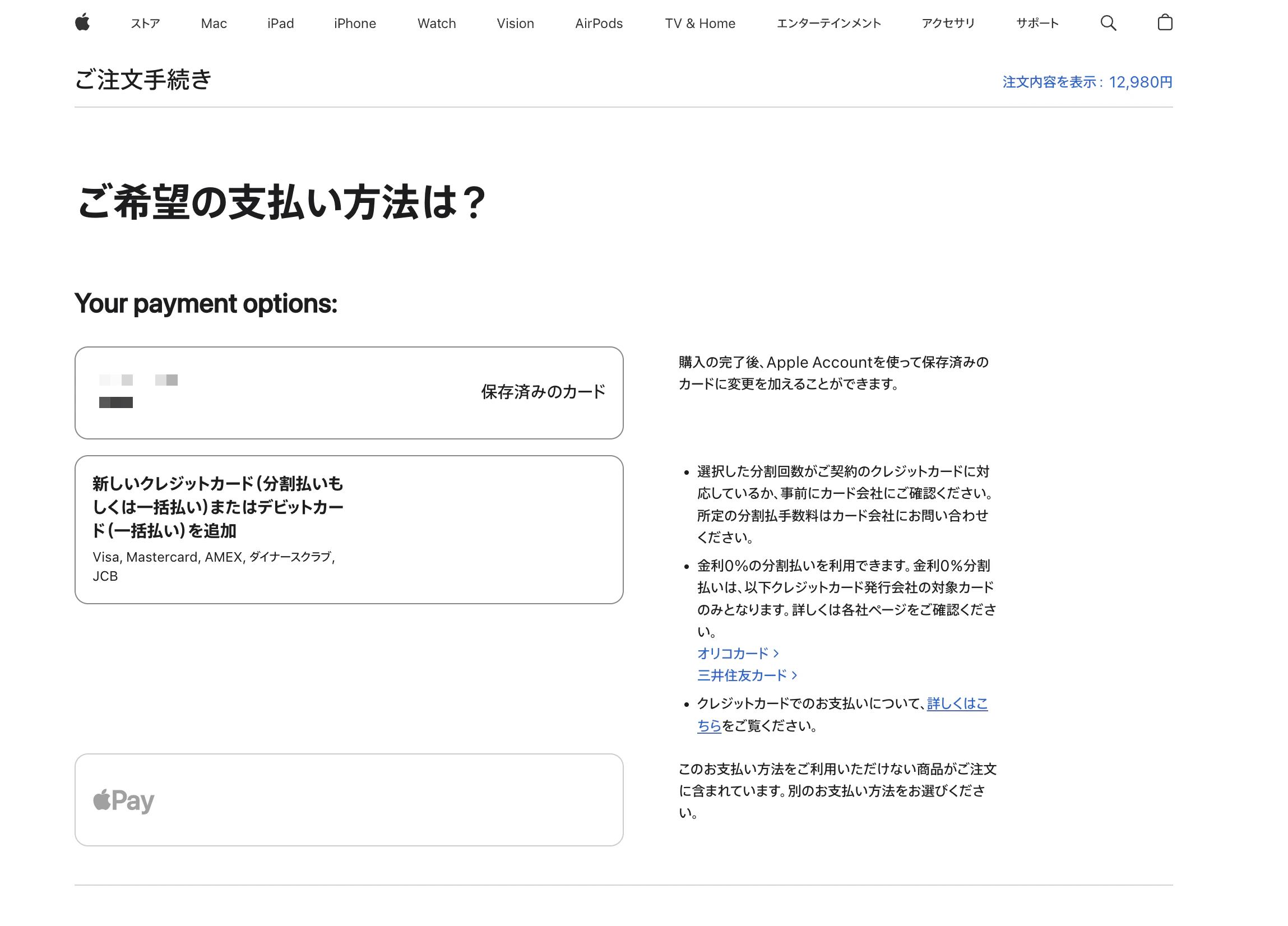Open アクセサリ navigation item
1288x926 pixels.
(x=948, y=24)
